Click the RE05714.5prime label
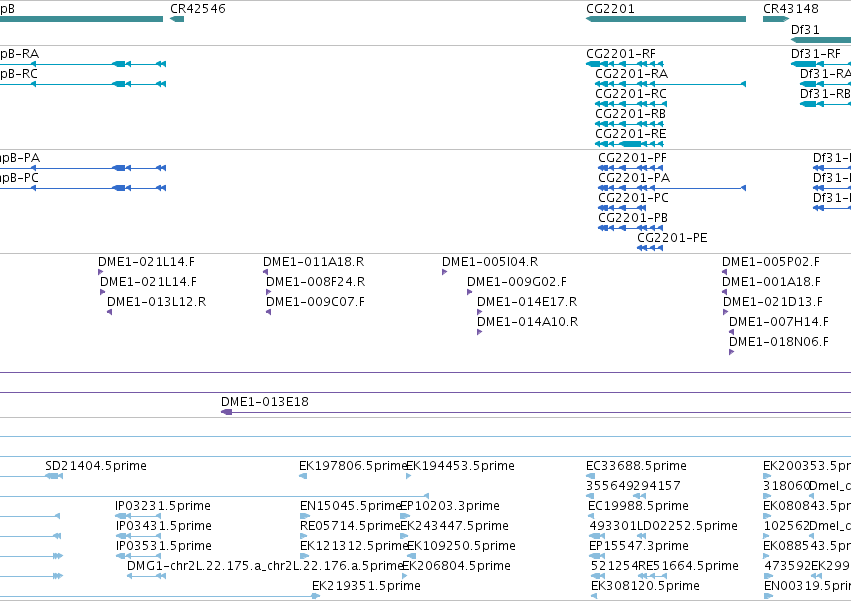 [350, 526]
